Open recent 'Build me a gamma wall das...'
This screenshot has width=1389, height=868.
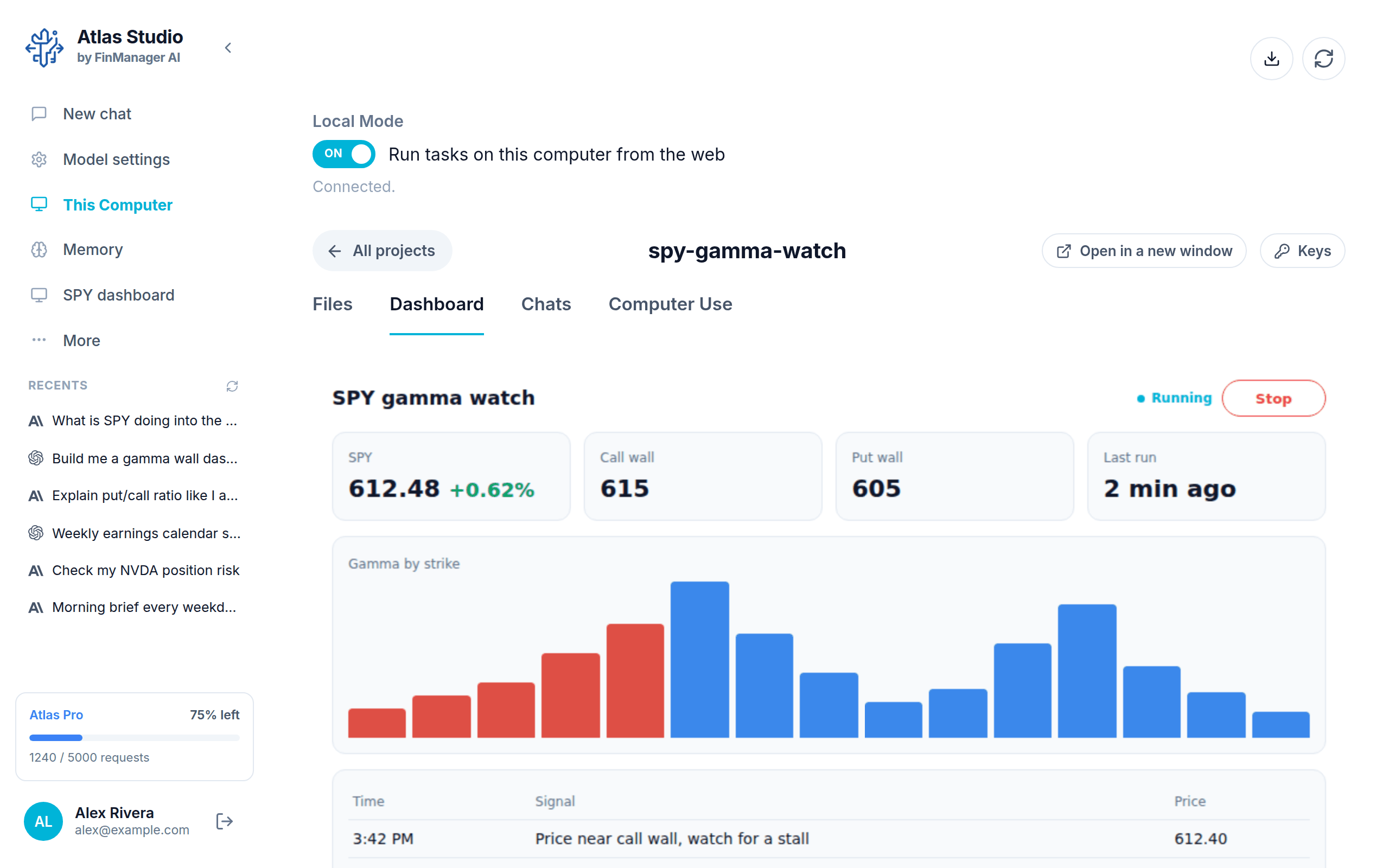click(133, 458)
